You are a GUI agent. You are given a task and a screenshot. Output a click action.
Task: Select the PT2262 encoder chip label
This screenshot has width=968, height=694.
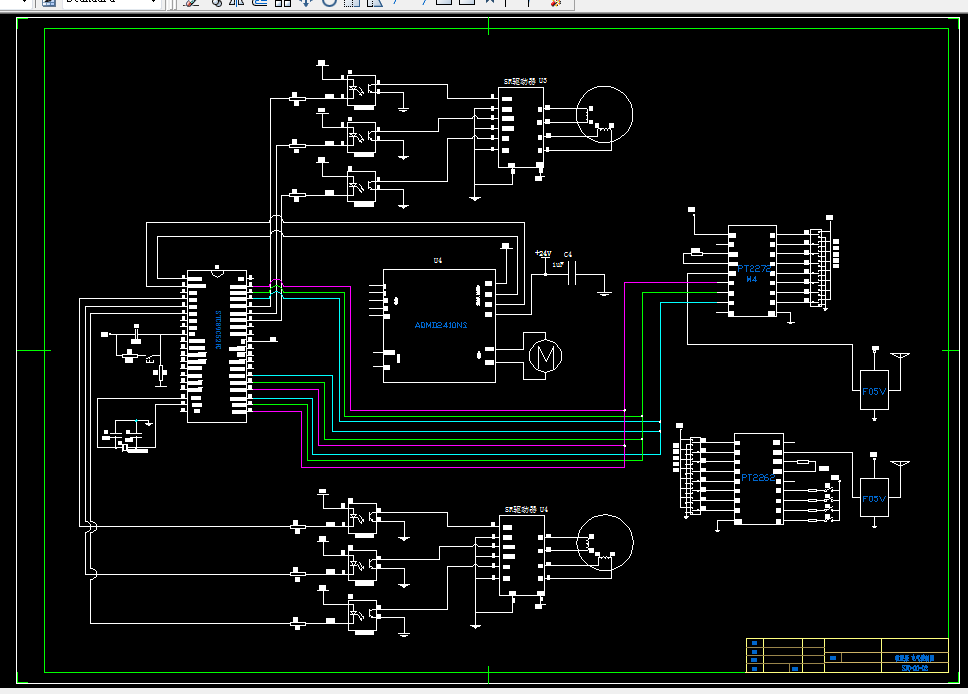pos(757,477)
